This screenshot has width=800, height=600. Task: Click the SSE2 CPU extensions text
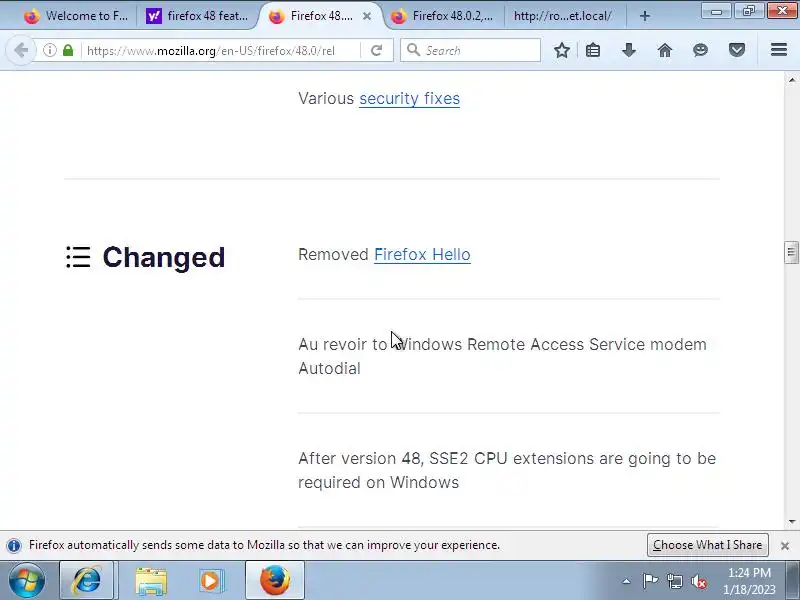click(x=507, y=470)
